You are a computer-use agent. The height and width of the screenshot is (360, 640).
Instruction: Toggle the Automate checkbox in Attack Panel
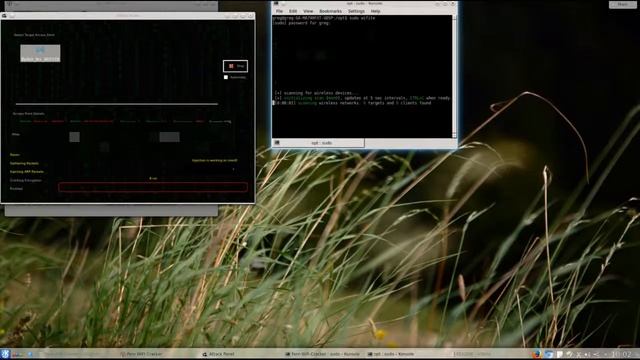226,77
